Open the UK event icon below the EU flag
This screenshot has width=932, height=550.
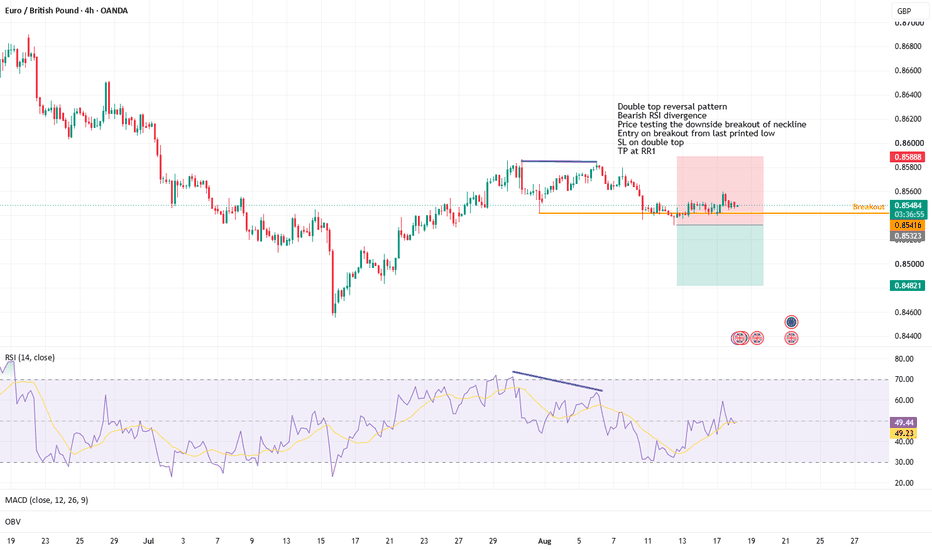791,338
